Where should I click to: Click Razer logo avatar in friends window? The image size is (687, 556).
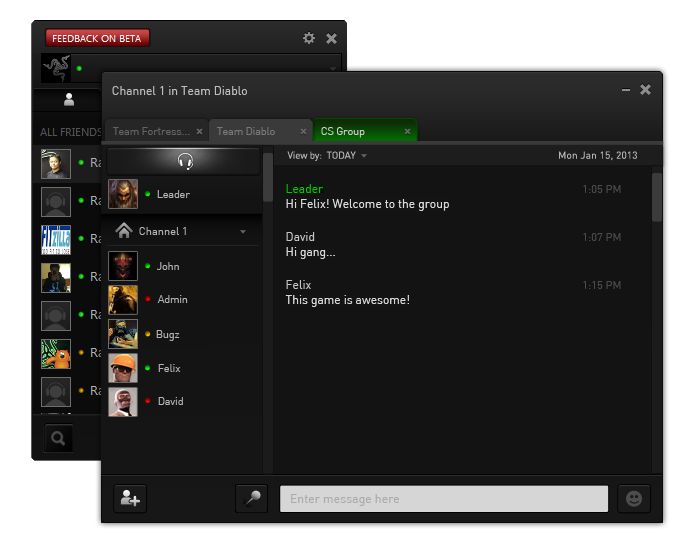[56, 68]
